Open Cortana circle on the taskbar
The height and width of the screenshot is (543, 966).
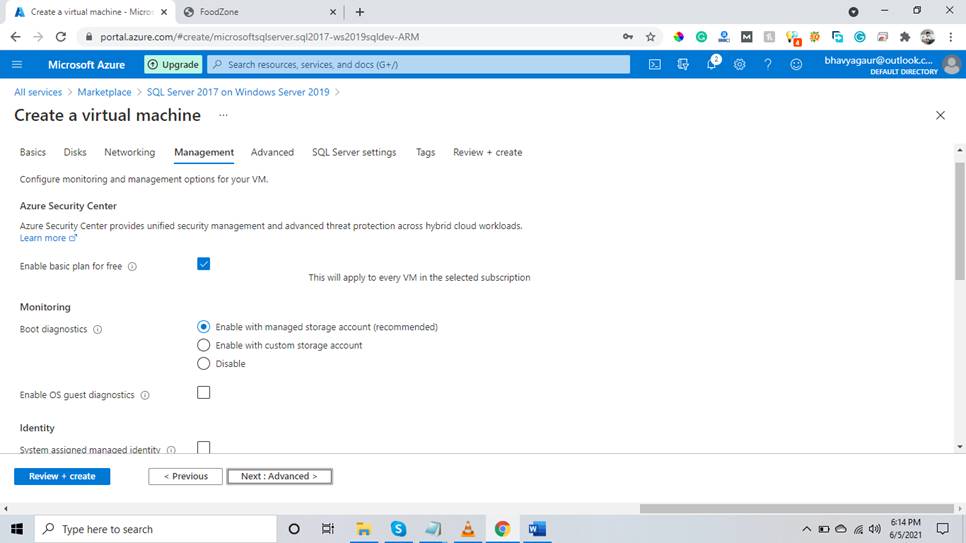point(294,529)
